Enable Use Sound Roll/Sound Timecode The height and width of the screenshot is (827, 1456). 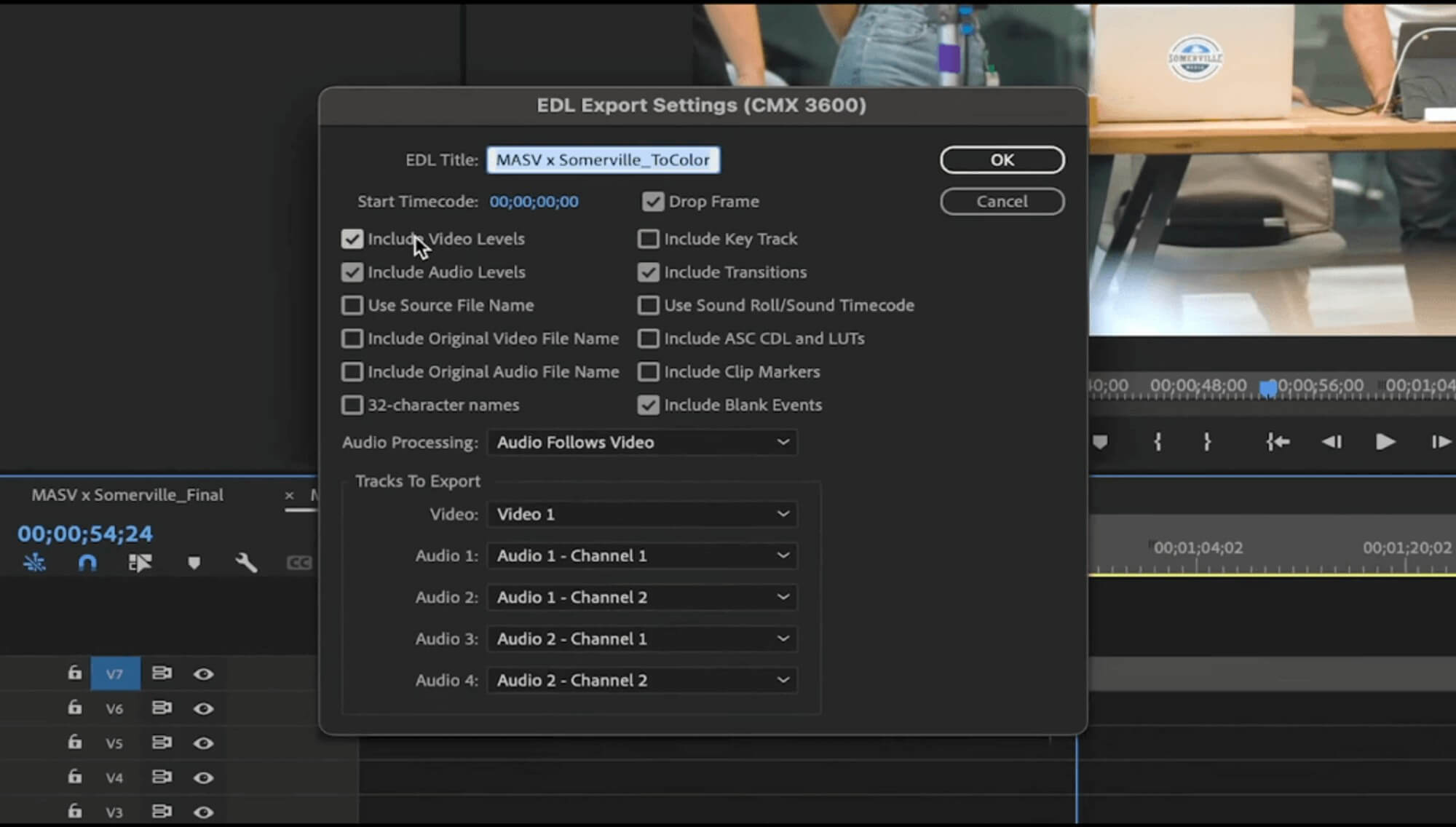pyautogui.click(x=648, y=305)
